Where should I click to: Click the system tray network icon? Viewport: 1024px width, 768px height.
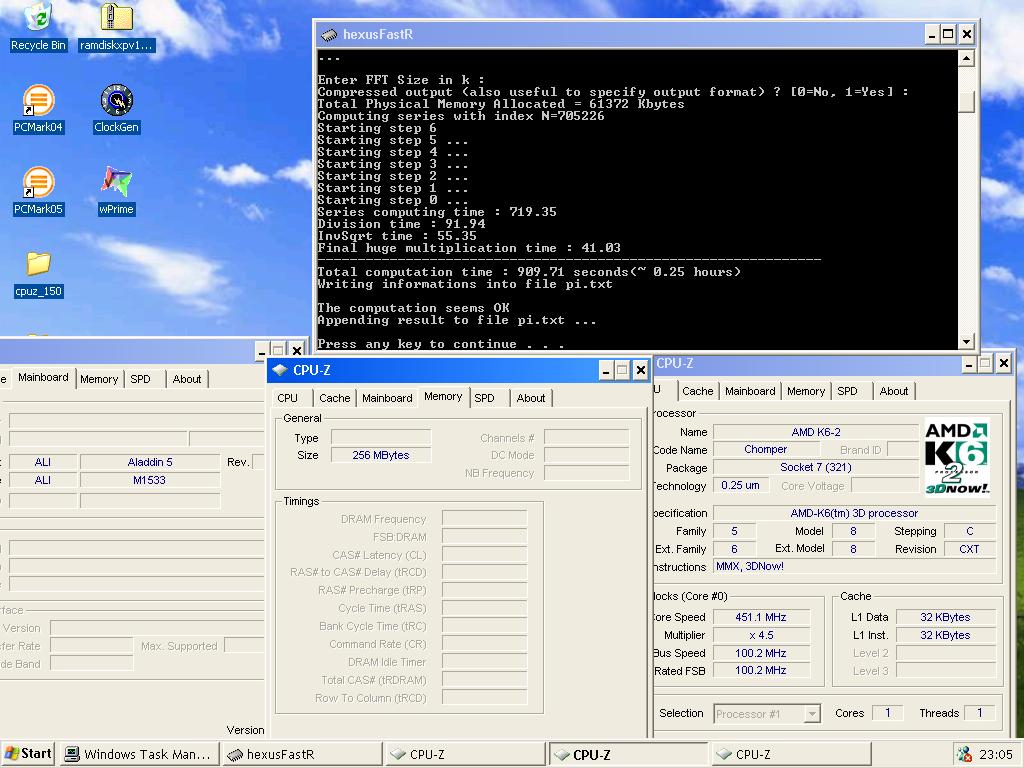(x=964, y=754)
